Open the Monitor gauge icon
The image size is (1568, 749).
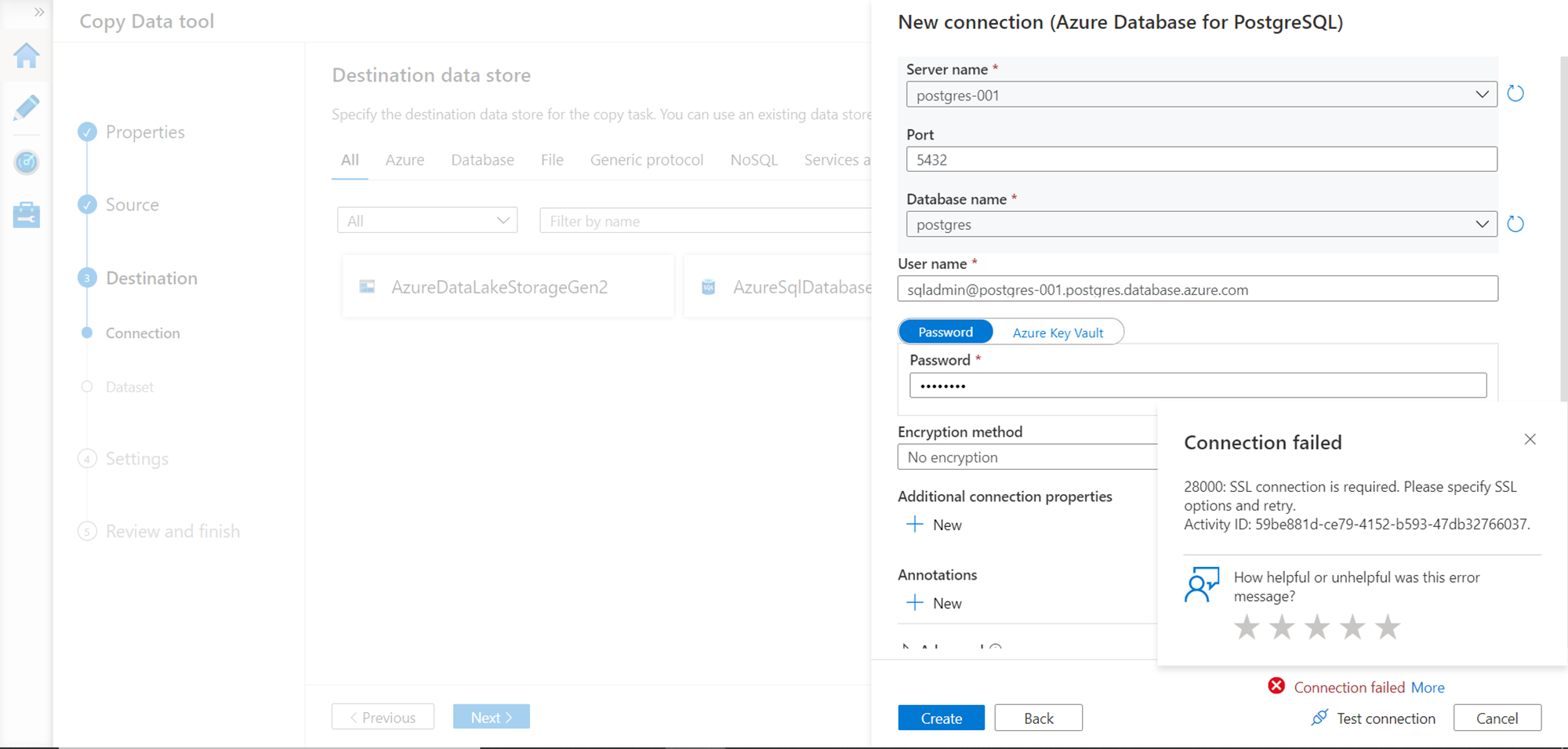pyautogui.click(x=26, y=162)
